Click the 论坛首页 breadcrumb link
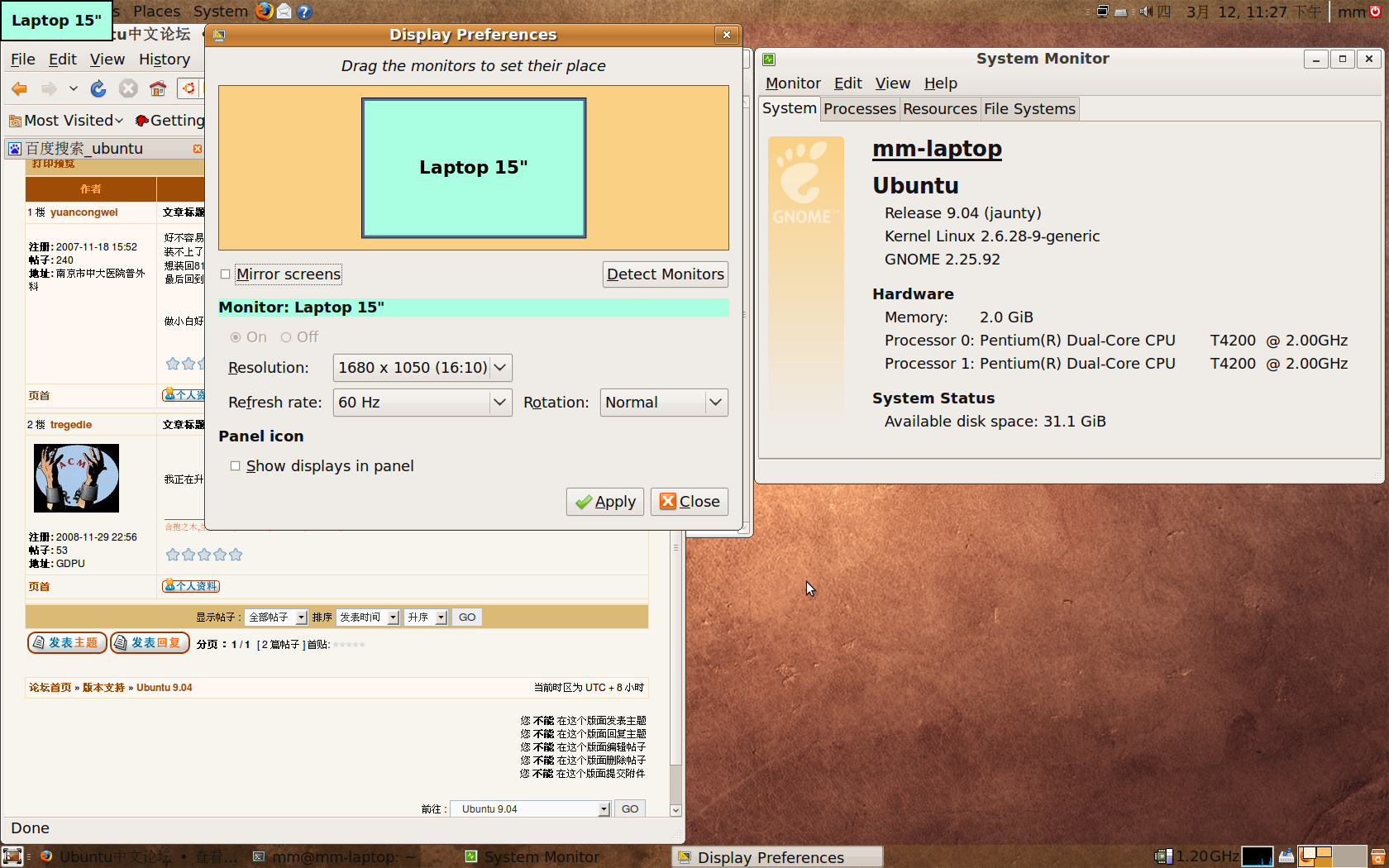Viewport: 1389px width, 868px height. point(50,688)
